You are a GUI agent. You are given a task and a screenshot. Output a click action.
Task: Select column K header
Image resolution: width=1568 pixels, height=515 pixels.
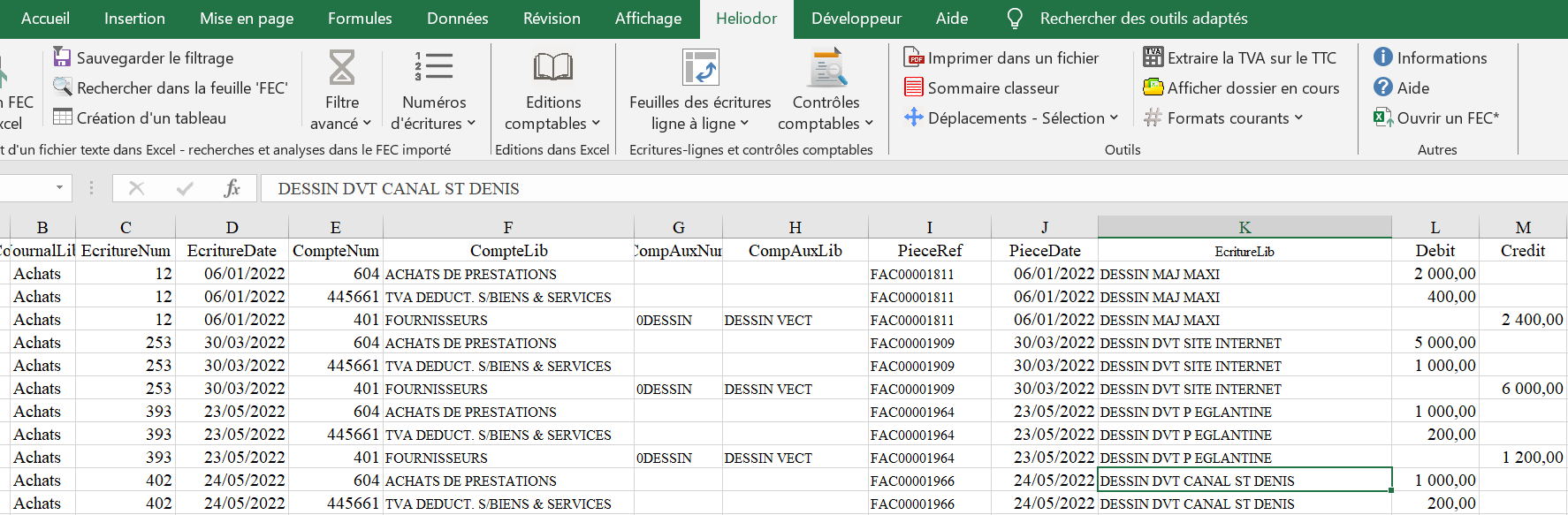tap(1245, 227)
